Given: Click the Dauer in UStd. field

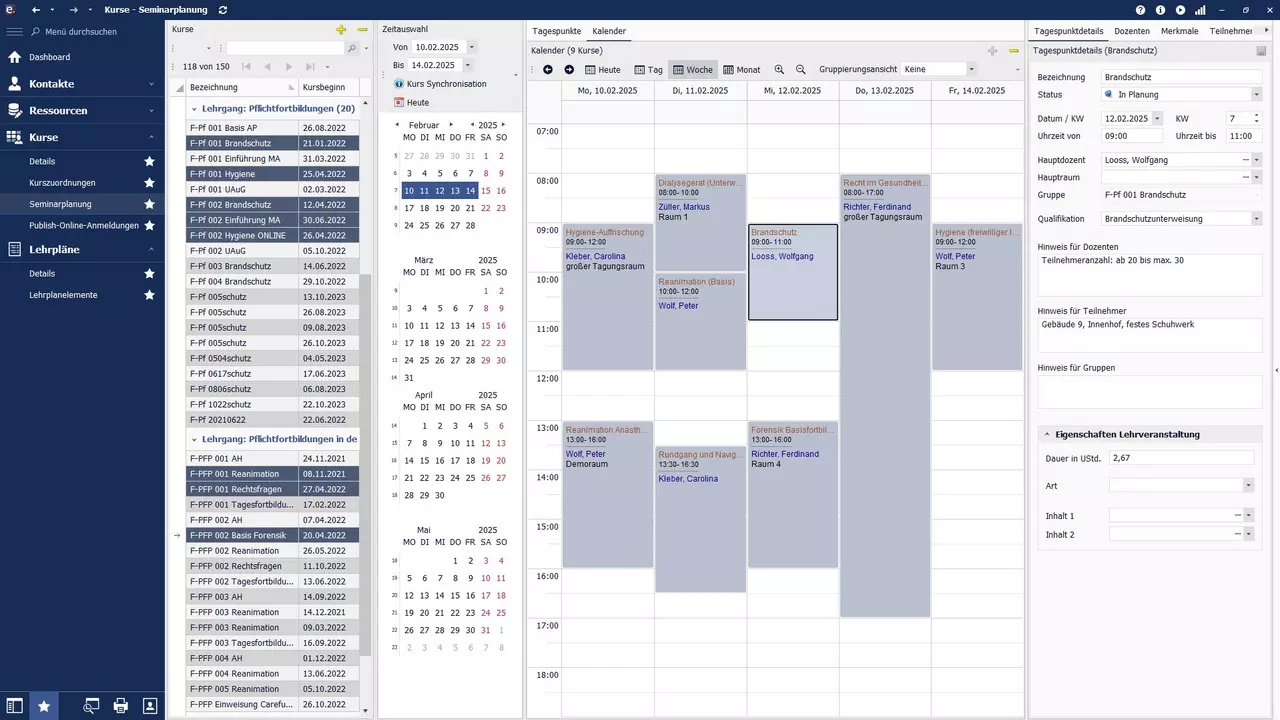Looking at the screenshot, I should (1181, 457).
